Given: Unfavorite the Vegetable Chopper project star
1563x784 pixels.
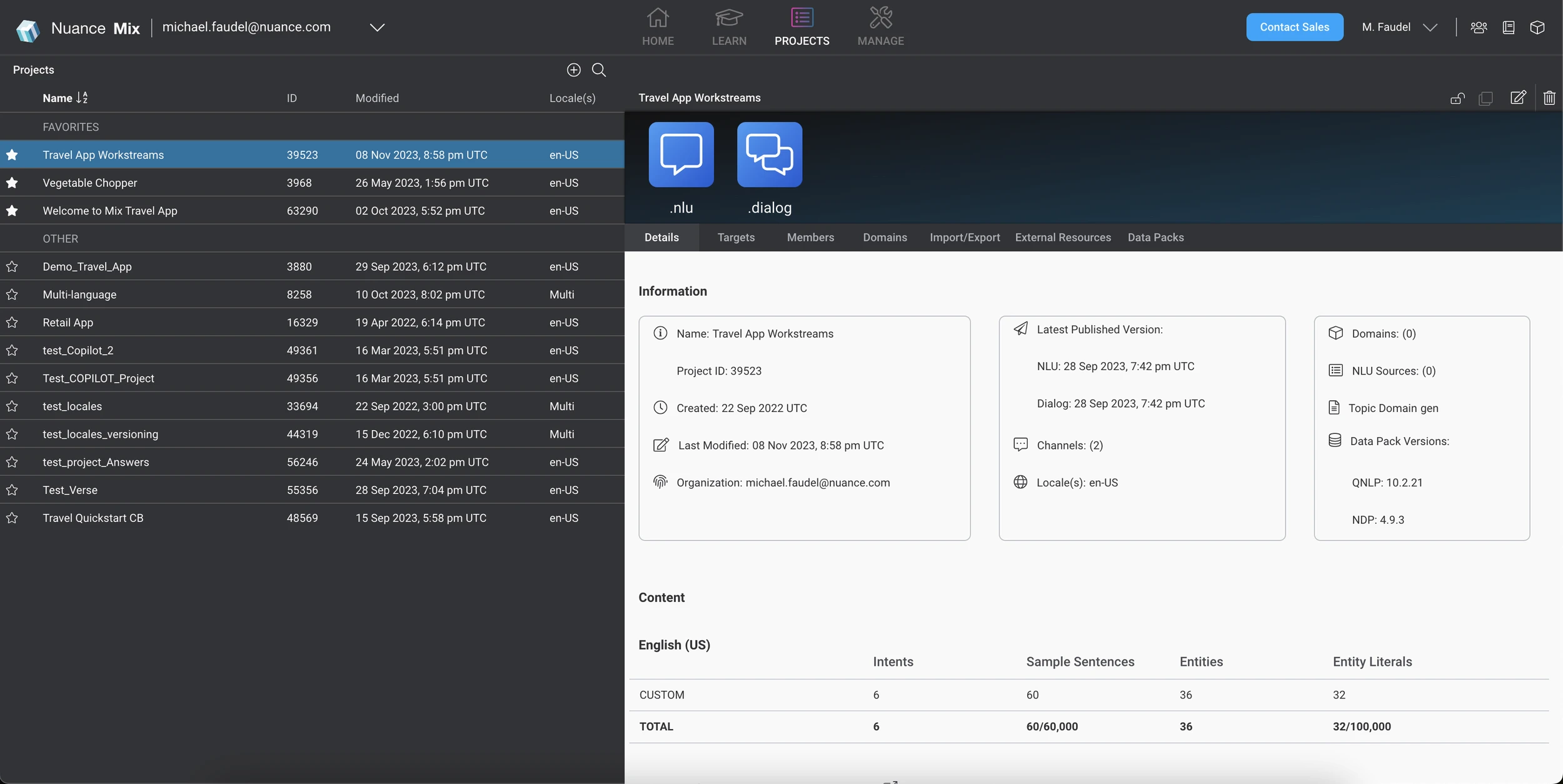Looking at the screenshot, I should [12, 183].
